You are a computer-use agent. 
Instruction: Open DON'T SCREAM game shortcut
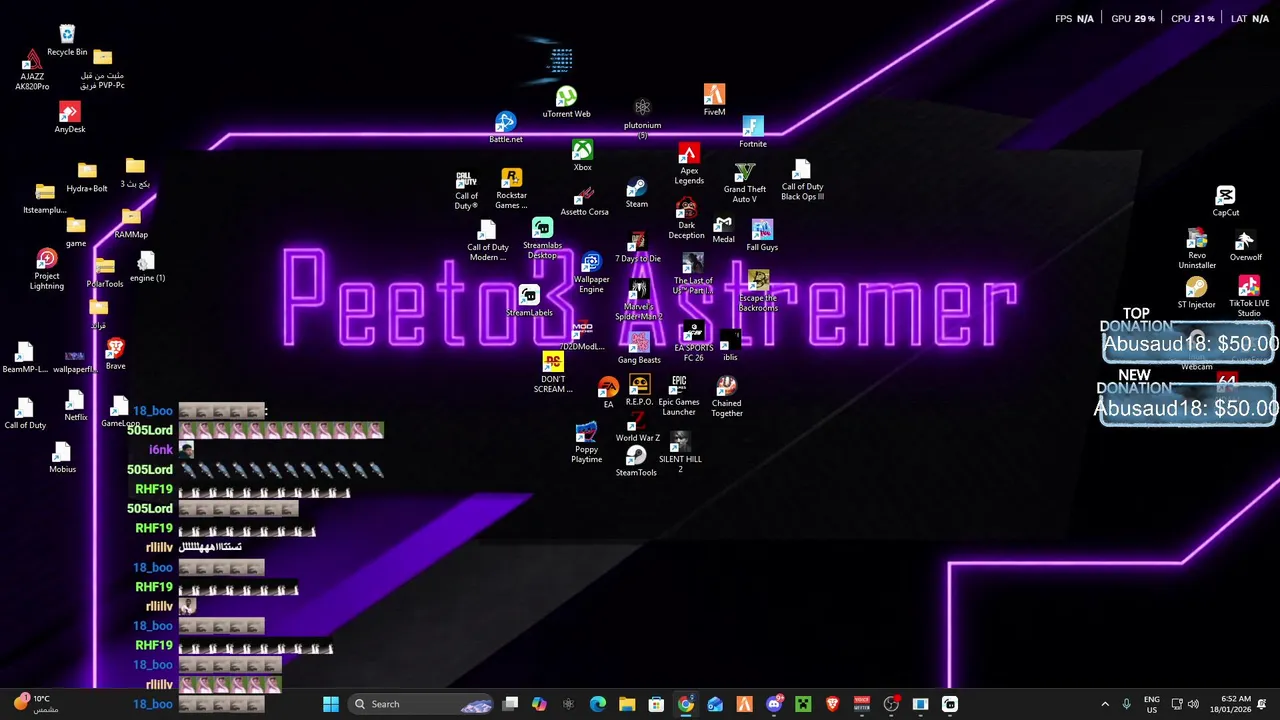pyautogui.click(x=553, y=373)
